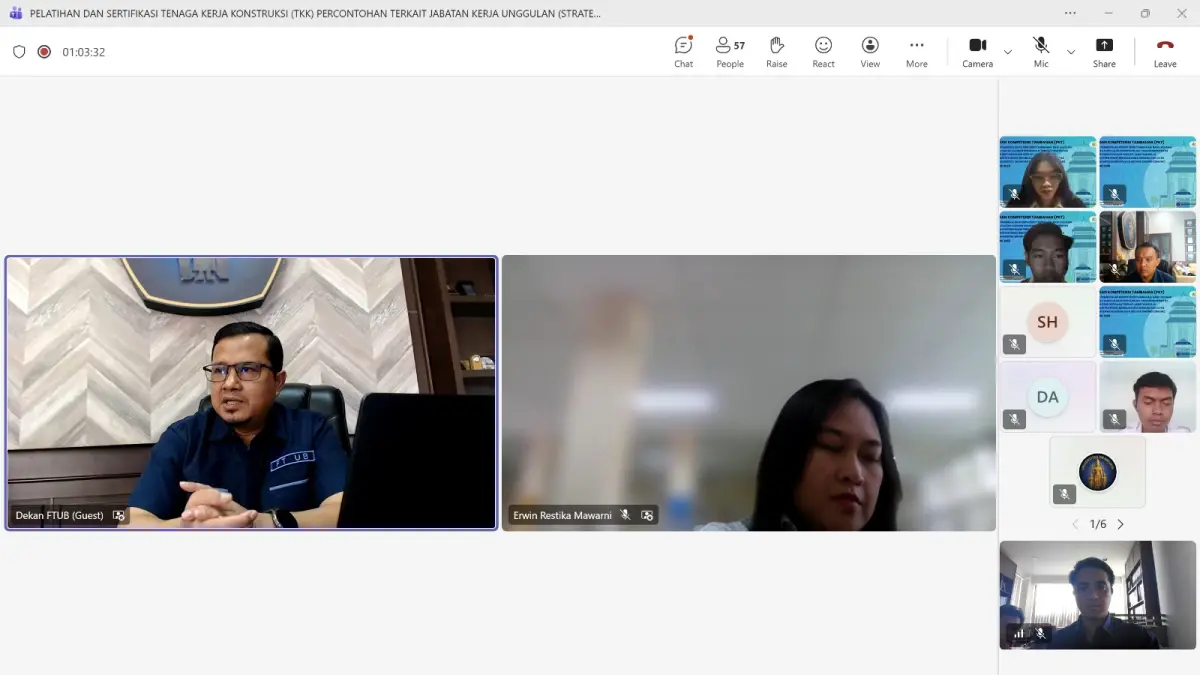Open the Chat panel

(x=683, y=52)
